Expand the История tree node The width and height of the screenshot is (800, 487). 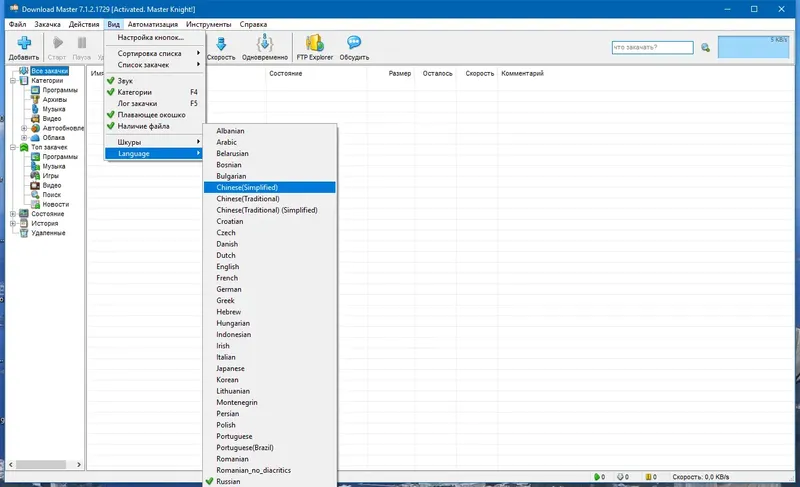13,223
